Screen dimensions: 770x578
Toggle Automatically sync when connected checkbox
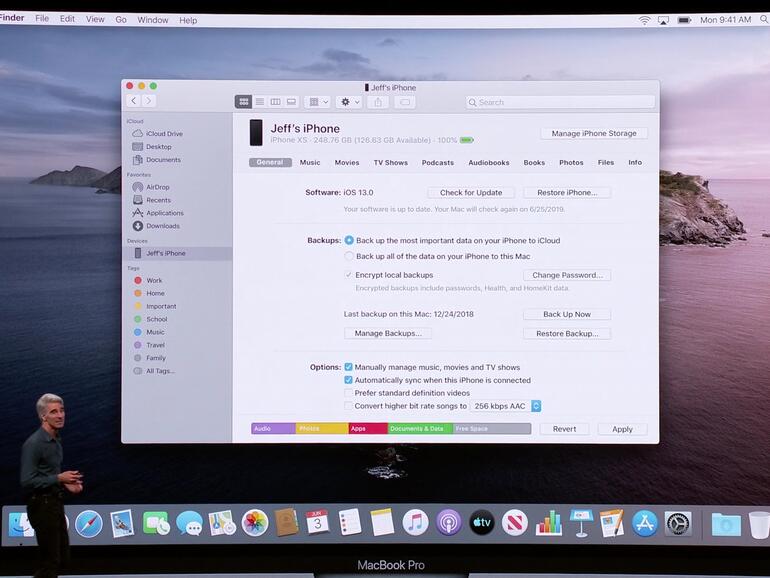pos(349,380)
